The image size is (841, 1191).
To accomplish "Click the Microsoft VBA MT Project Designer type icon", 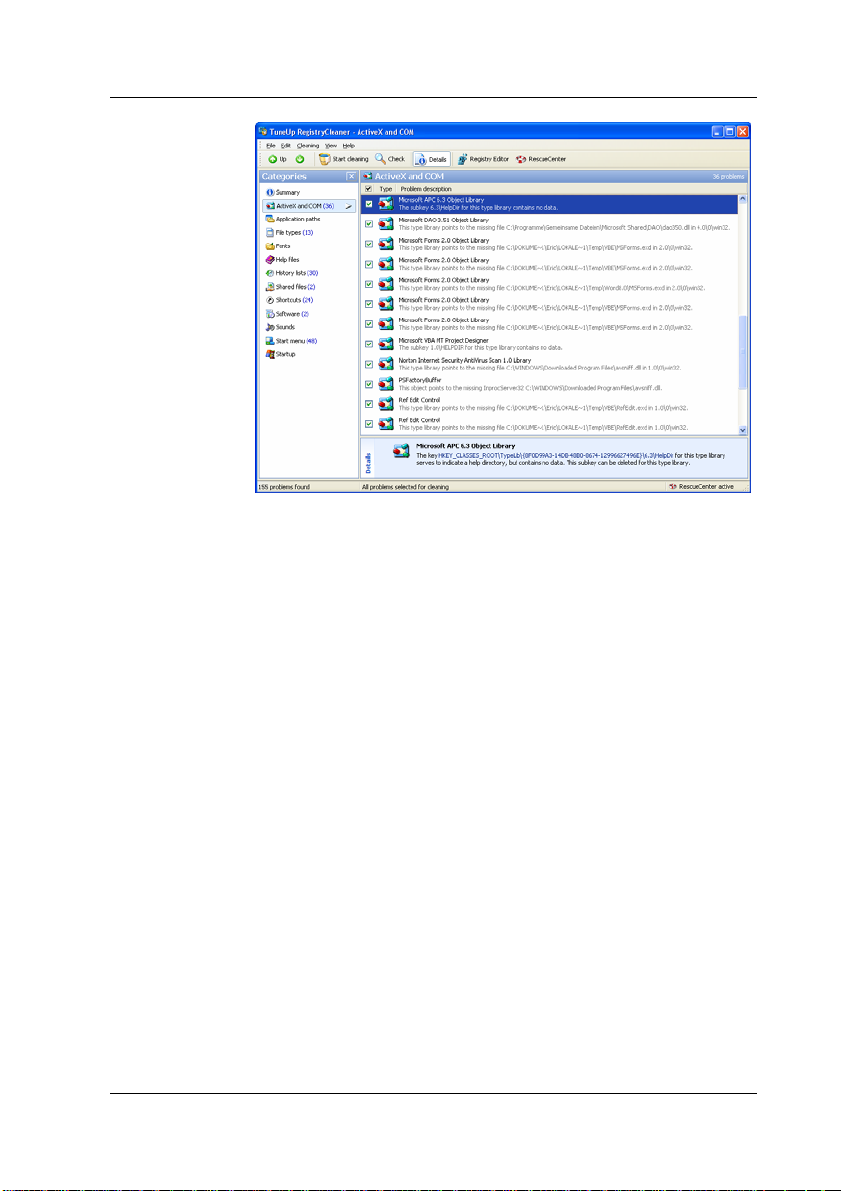I will tap(386, 344).
